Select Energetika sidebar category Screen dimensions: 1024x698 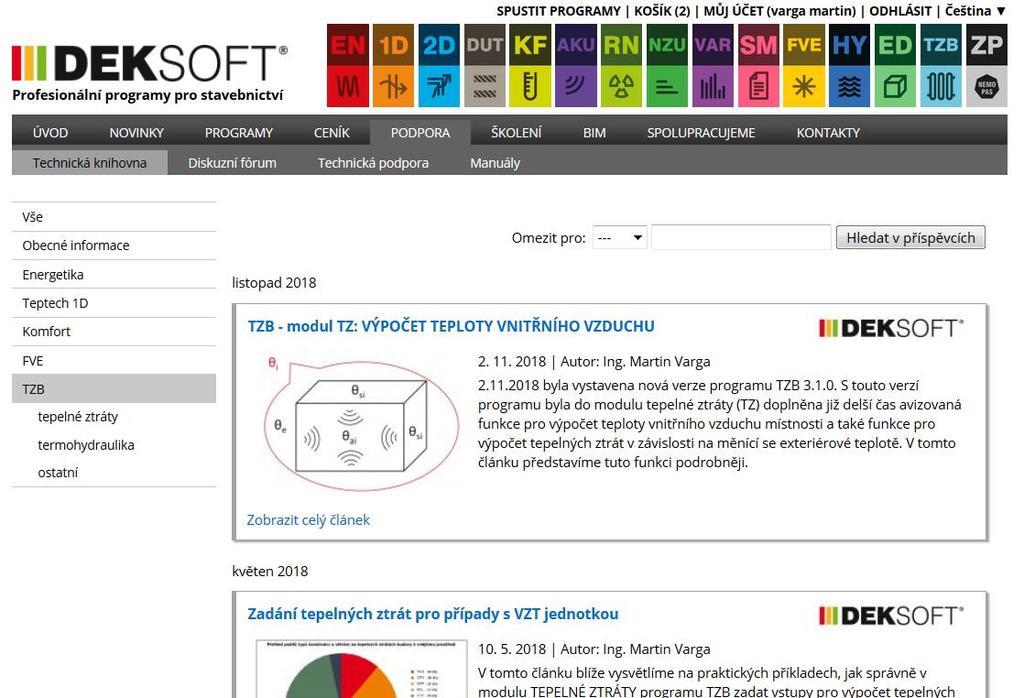114,274
